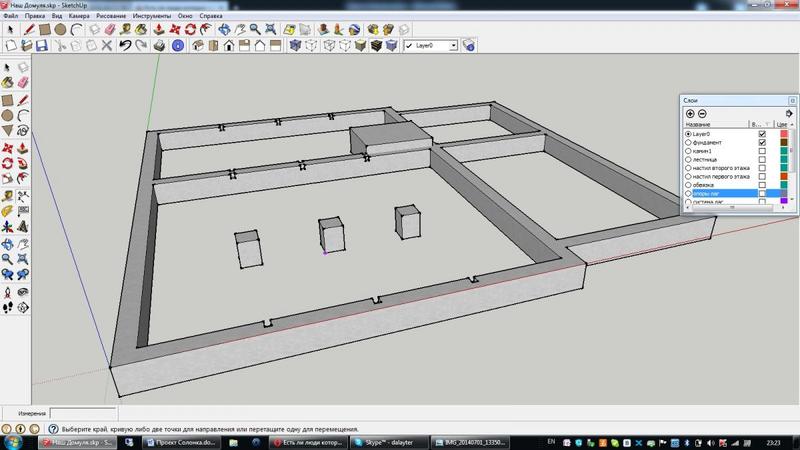Click the Print icon in toolbar
The image size is (800, 450).
tap(159, 45)
